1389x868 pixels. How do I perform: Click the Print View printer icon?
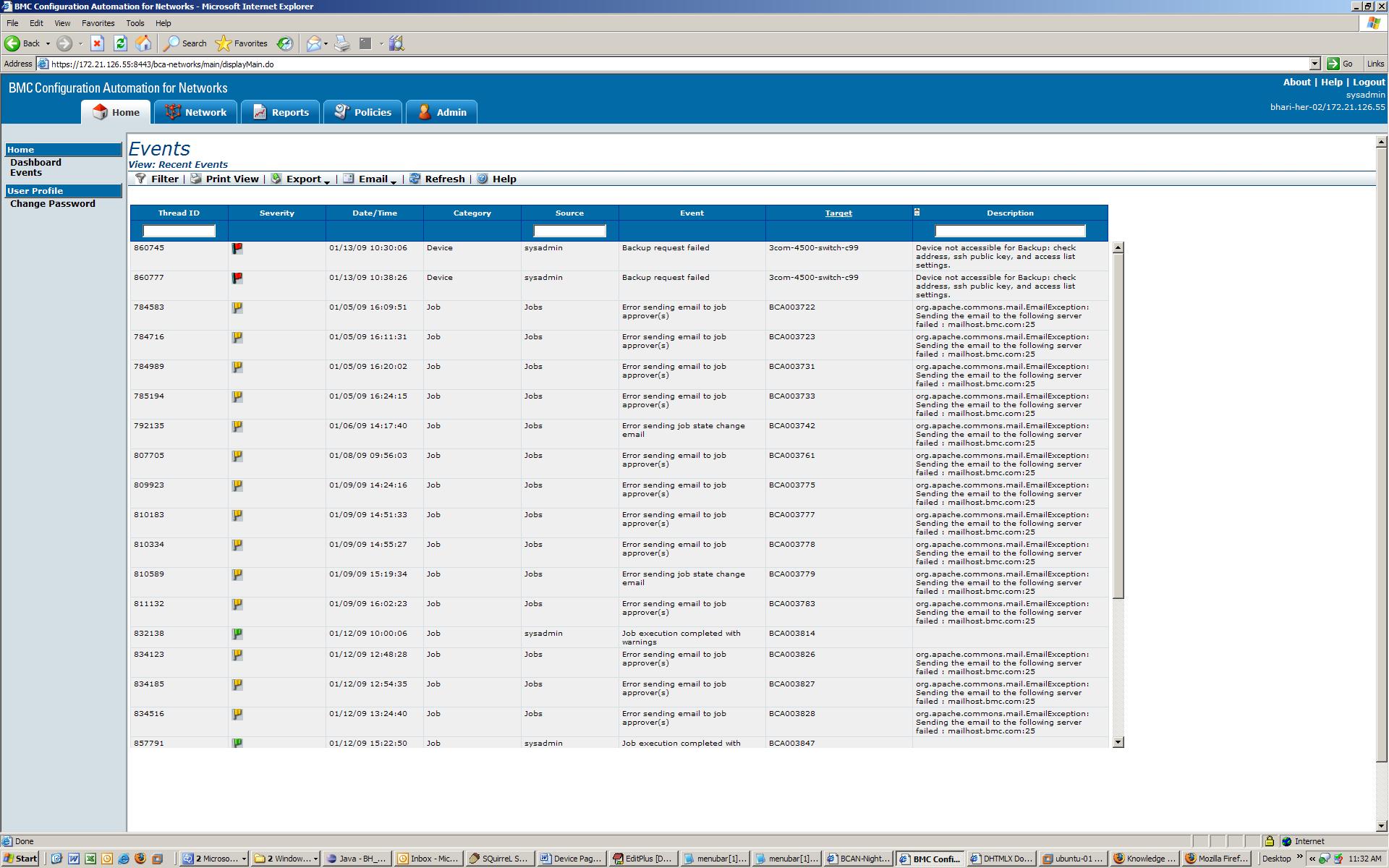196,179
